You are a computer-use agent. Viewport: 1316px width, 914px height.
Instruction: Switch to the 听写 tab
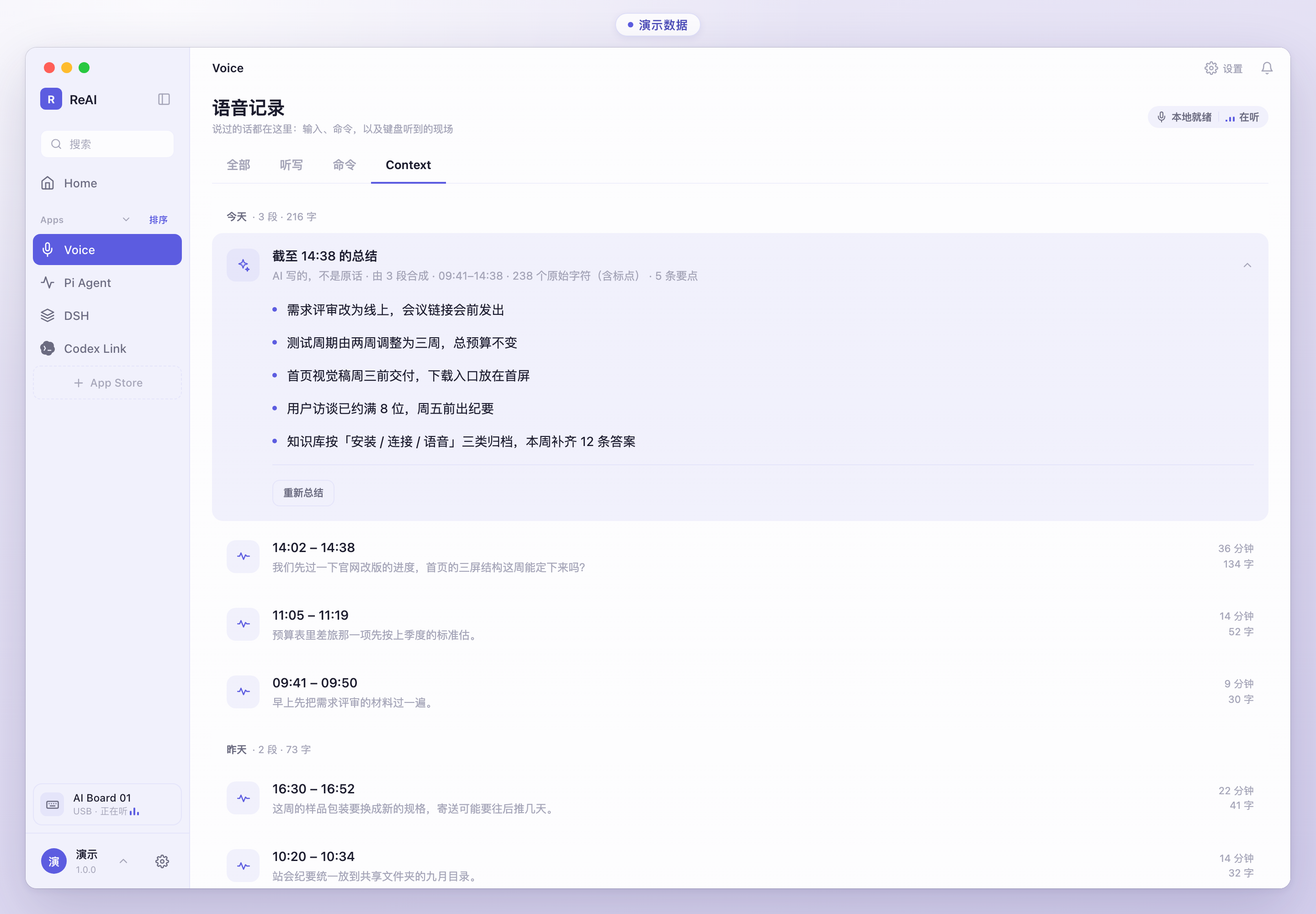click(x=292, y=165)
